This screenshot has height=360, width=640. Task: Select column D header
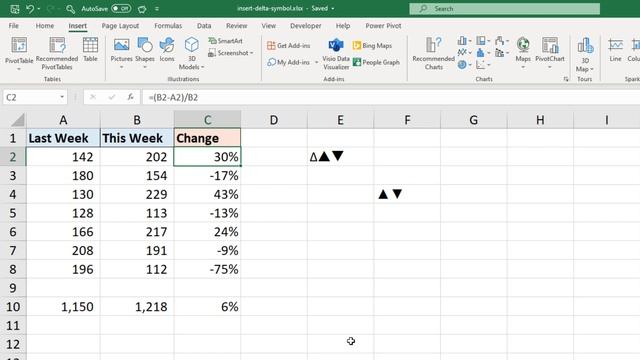coord(274,120)
